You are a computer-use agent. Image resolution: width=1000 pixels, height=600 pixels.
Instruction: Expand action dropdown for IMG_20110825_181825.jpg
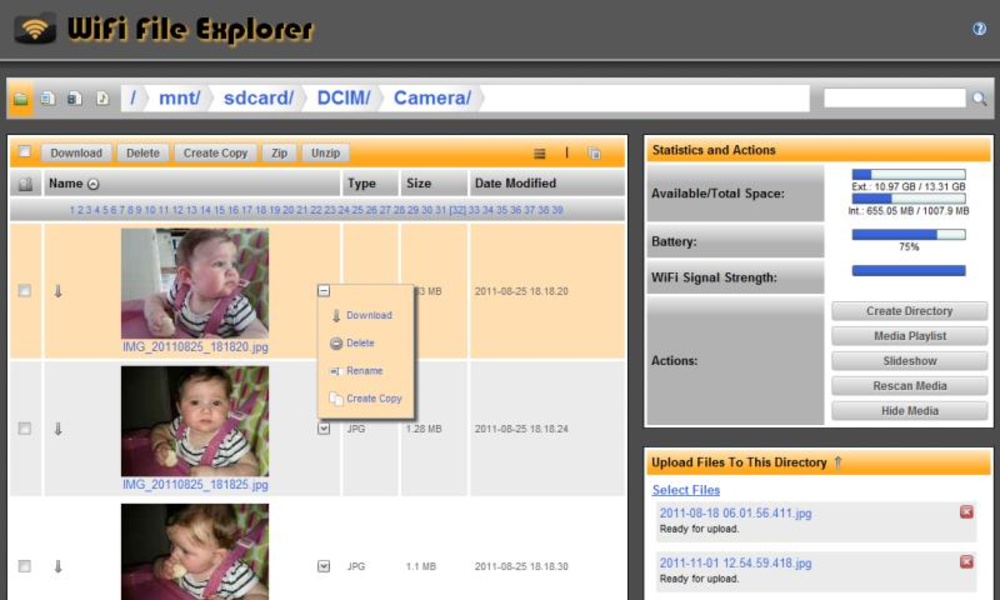coord(324,428)
